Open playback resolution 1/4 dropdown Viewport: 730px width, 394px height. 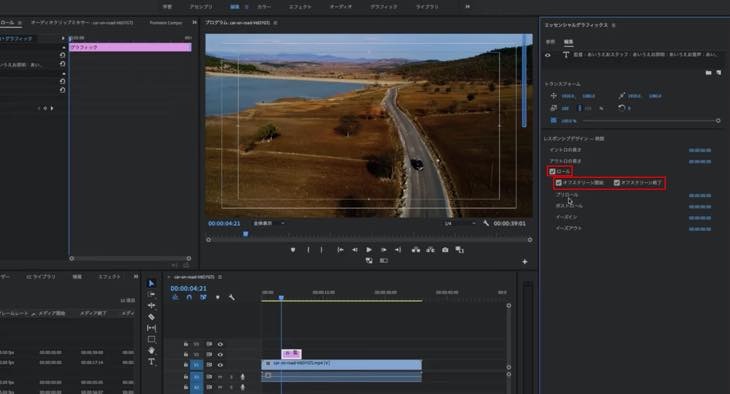click(x=460, y=224)
